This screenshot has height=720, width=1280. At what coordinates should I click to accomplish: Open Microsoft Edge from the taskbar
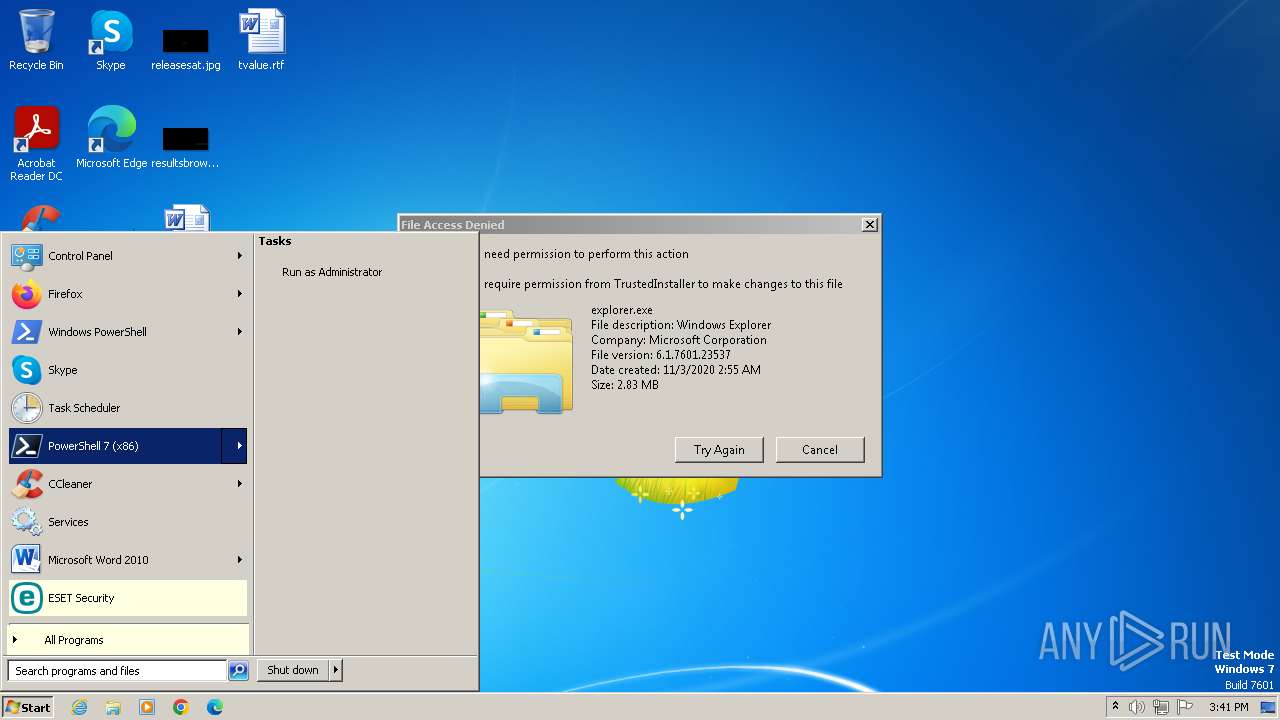215,707
